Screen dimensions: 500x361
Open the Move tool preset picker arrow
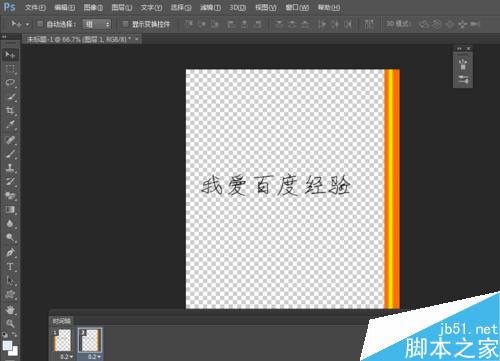pyautogui.click(x=27, y=24)
